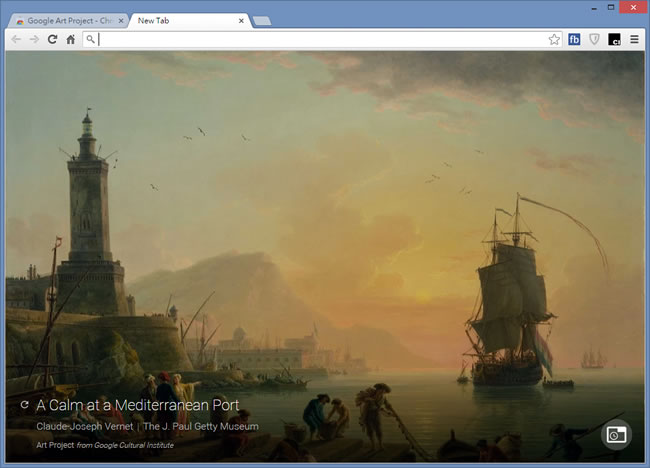Open 'A Calm at a Mediterranean Port' title

coord(137,405)
